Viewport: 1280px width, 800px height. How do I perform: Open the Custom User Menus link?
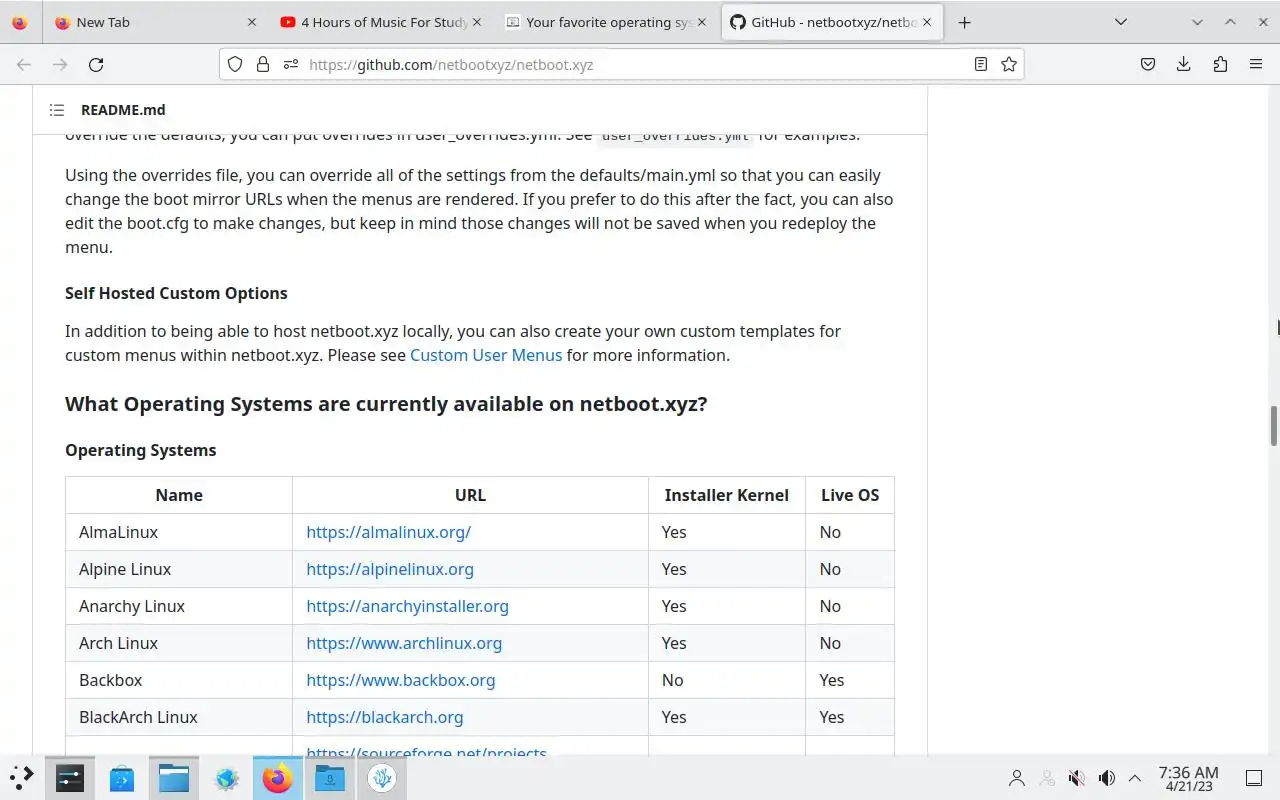486,355
